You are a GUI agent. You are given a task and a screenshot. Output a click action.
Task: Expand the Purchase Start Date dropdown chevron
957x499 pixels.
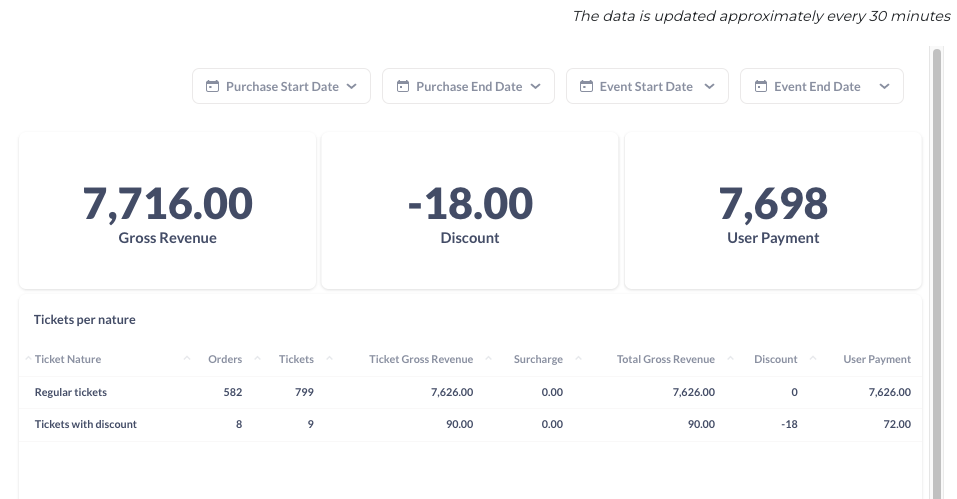tap(352, 86)
